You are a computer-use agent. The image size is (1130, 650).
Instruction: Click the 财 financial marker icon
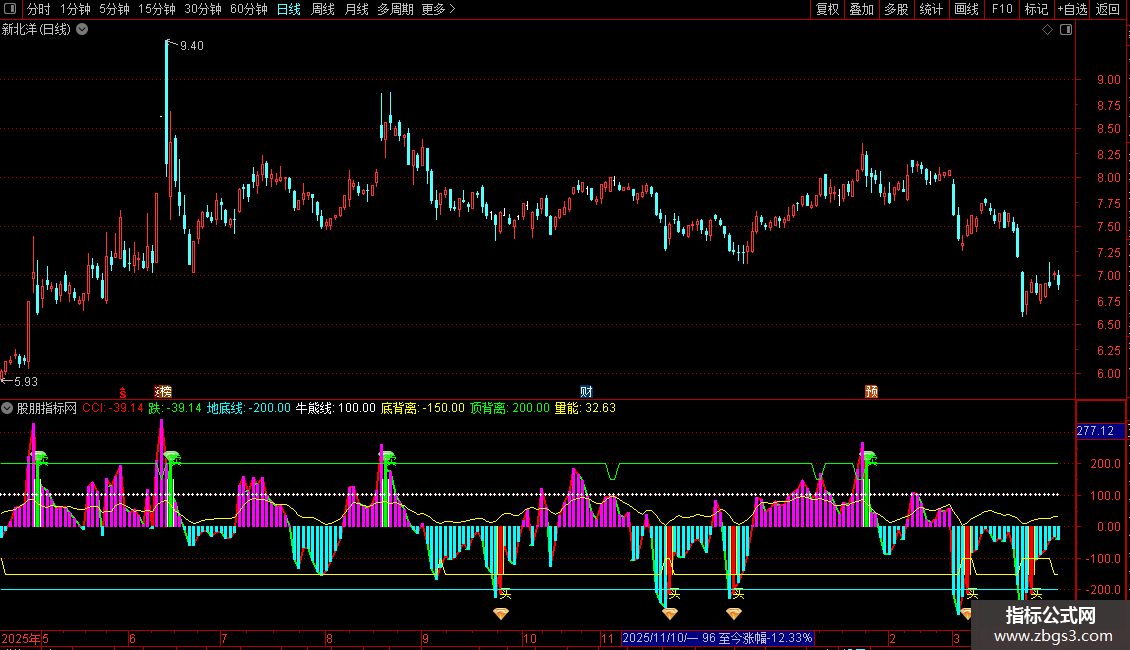[x=587, y=390]
